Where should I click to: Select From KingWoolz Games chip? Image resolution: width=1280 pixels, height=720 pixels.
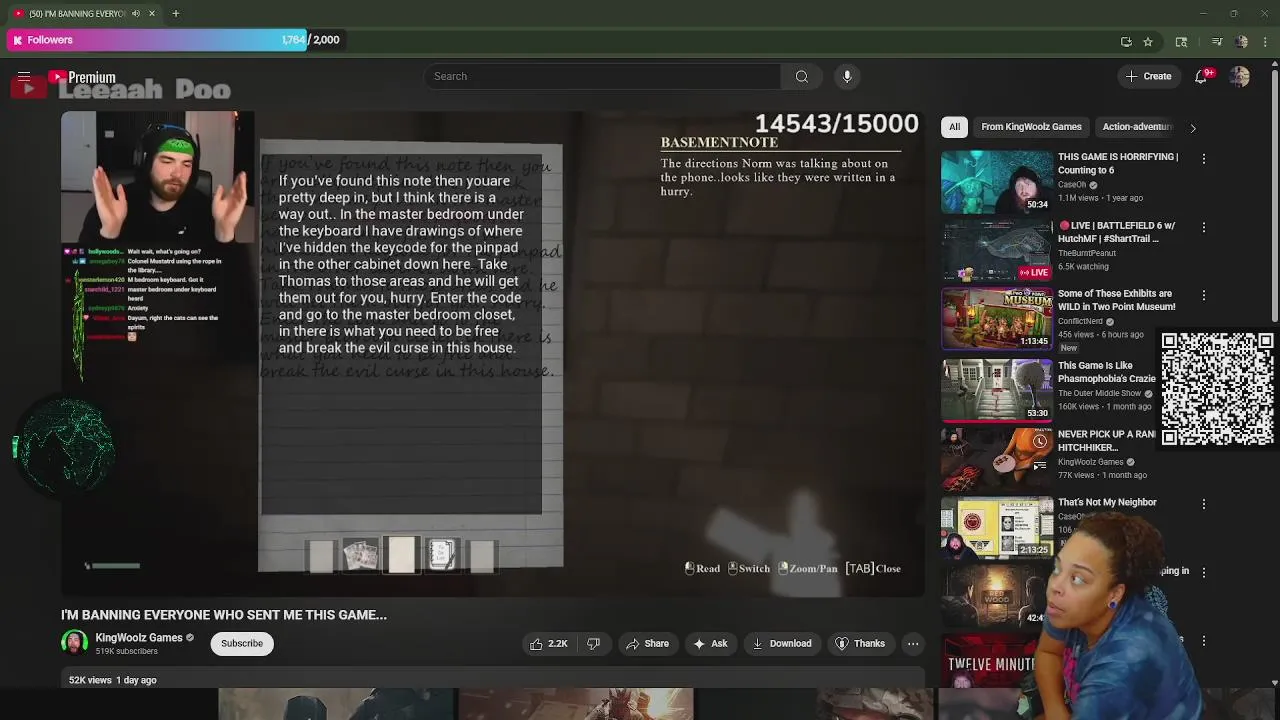(1031, 127)
